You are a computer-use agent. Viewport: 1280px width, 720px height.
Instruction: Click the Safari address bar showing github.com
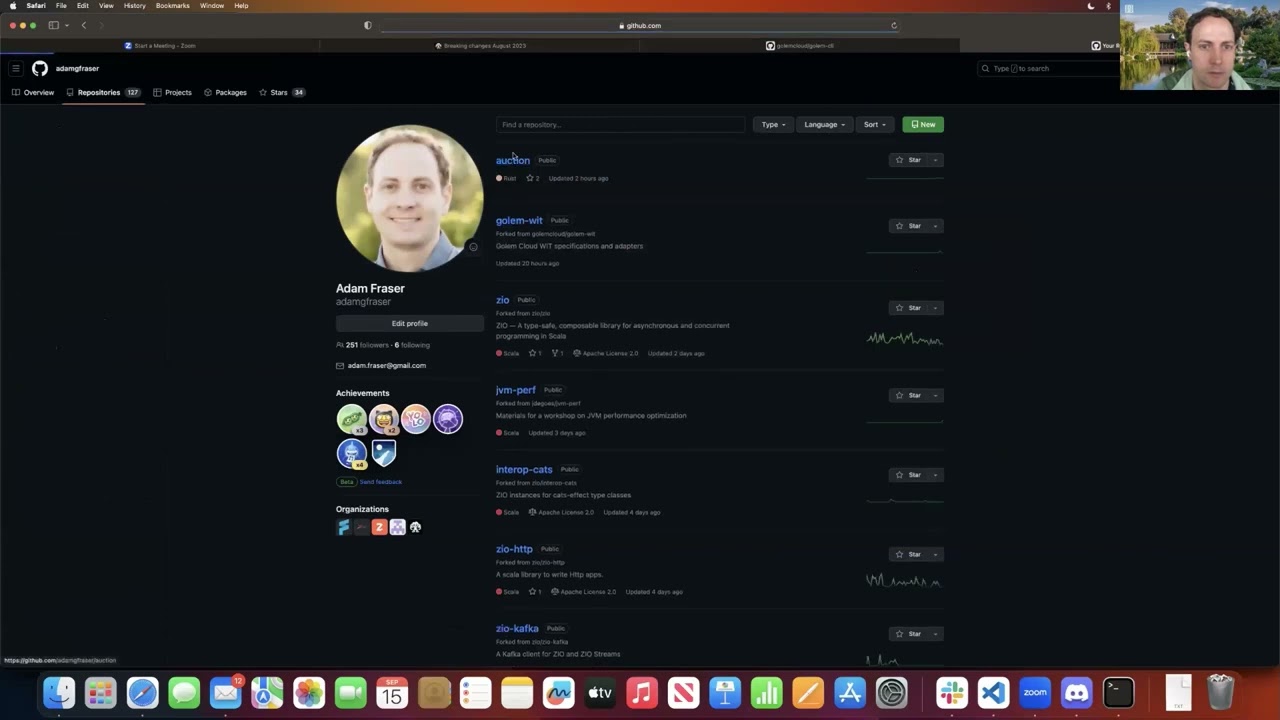coord(640,26)
